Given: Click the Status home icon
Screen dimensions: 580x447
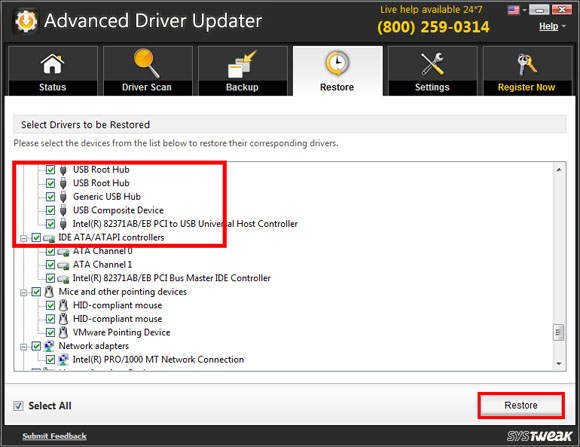Looking at the screenshot, I should [52, 64].
